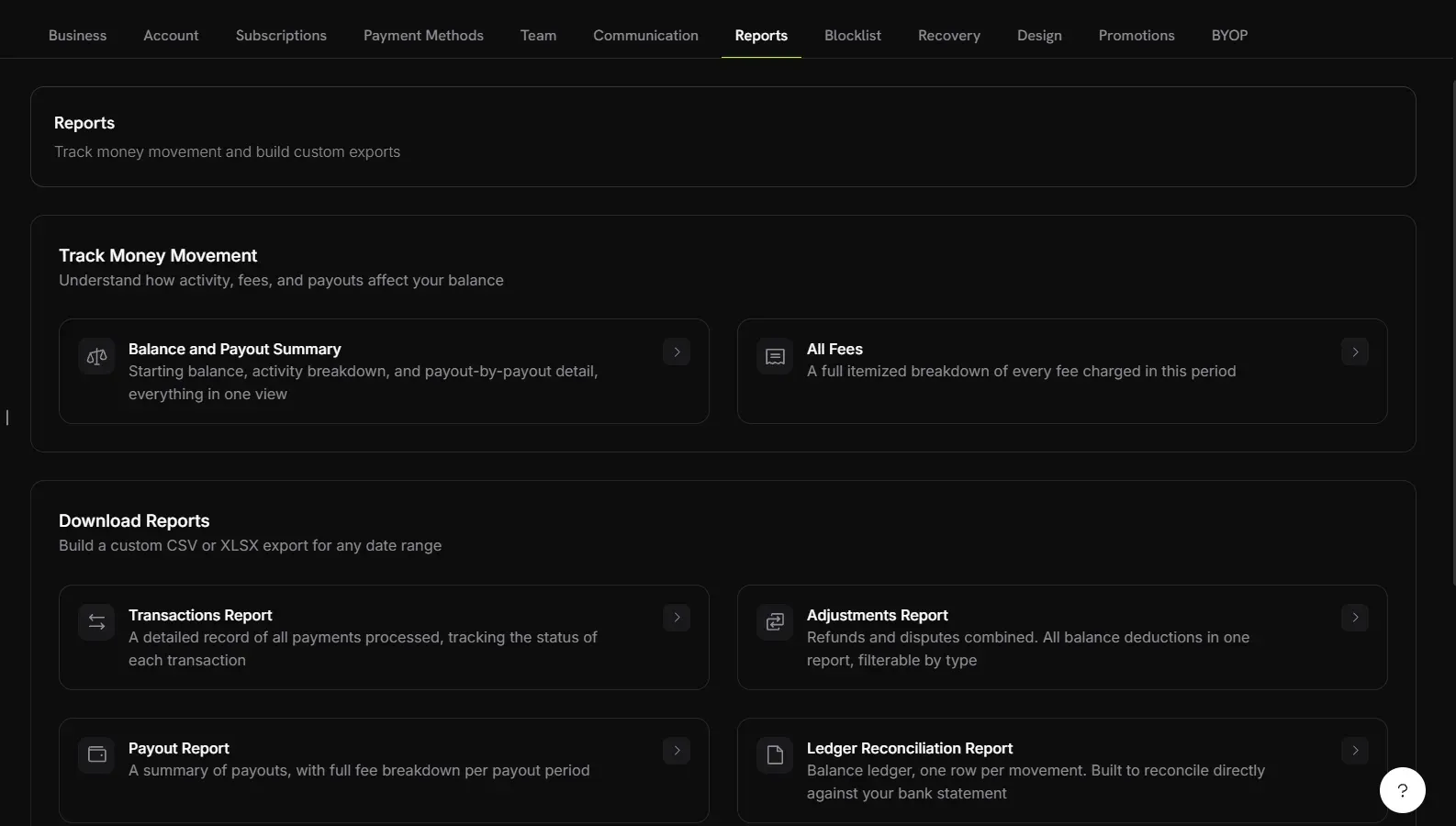Open Ledger Reconciliation Report chevron arrow
Screen dimensions: 1456x826
1355,751
